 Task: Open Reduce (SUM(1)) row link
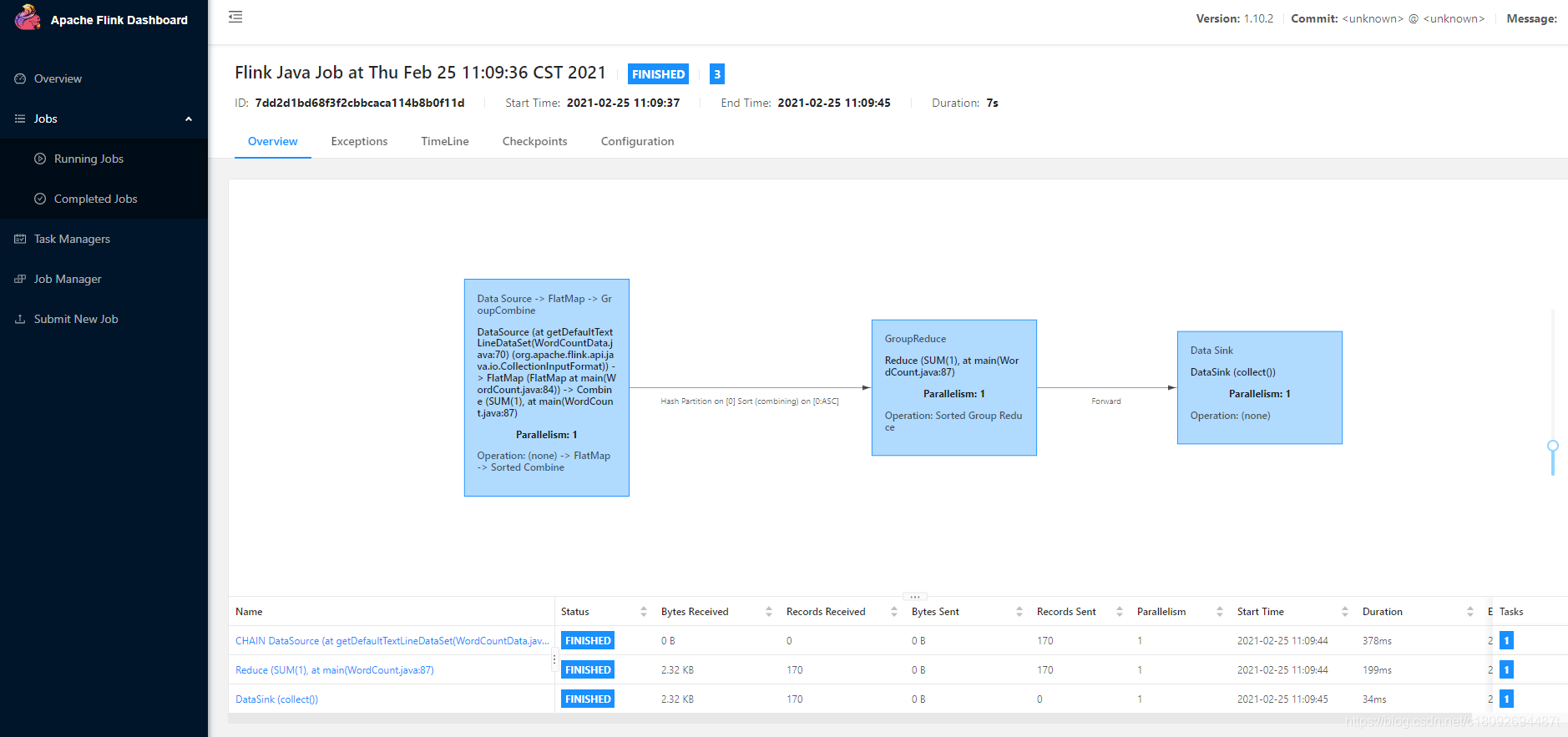[335, 670]
